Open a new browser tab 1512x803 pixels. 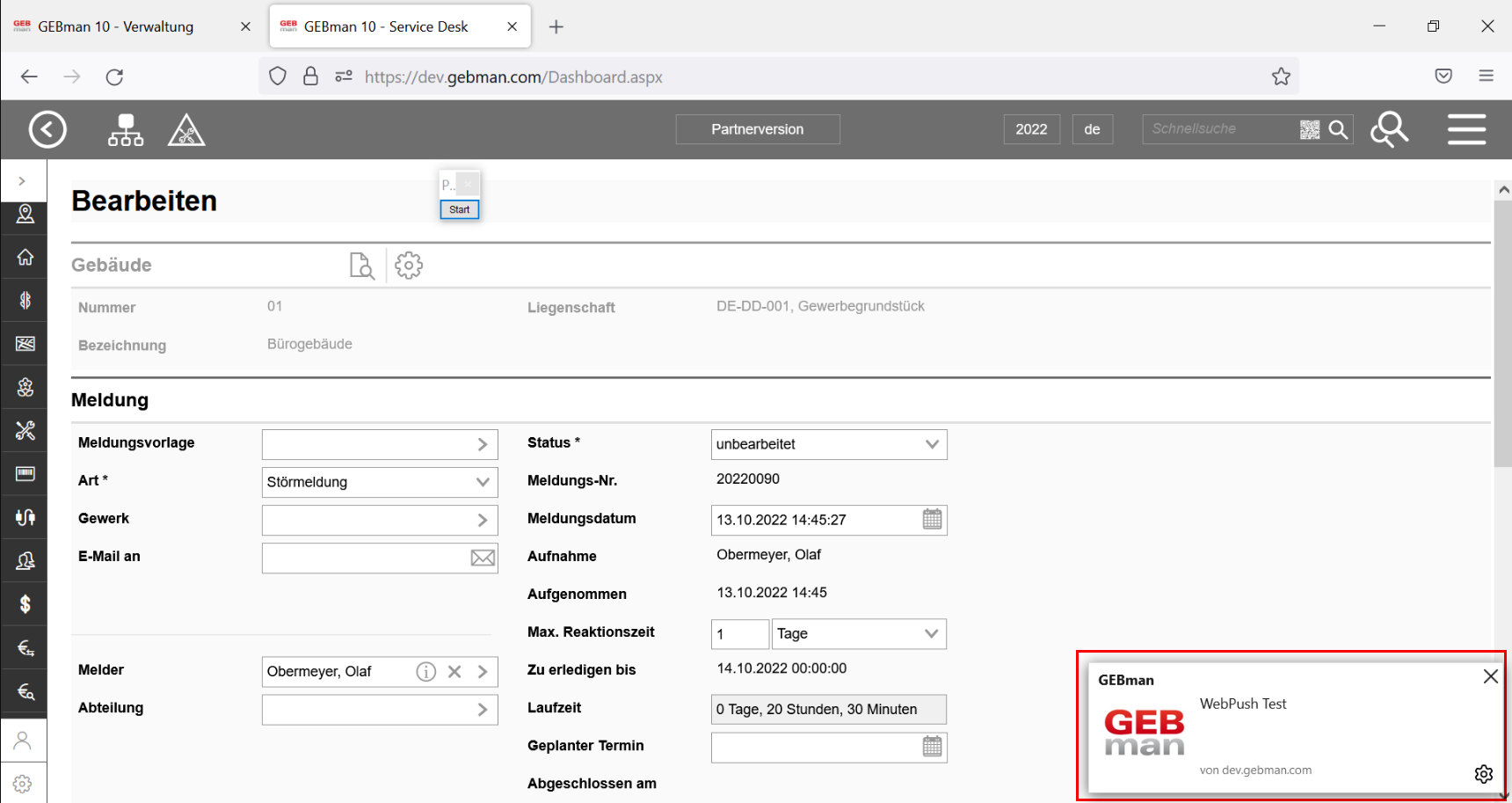pos(556,26)
